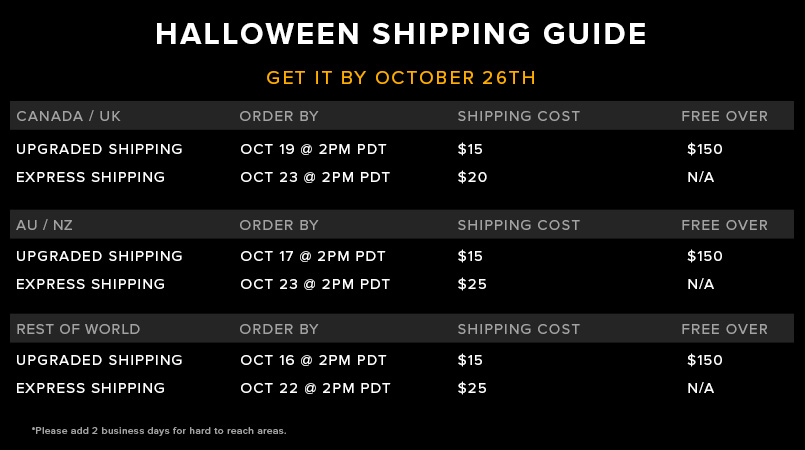Click the Rest of World section header
The height and width of the screenshot is (450, 805).
click(x=78, y=329)
